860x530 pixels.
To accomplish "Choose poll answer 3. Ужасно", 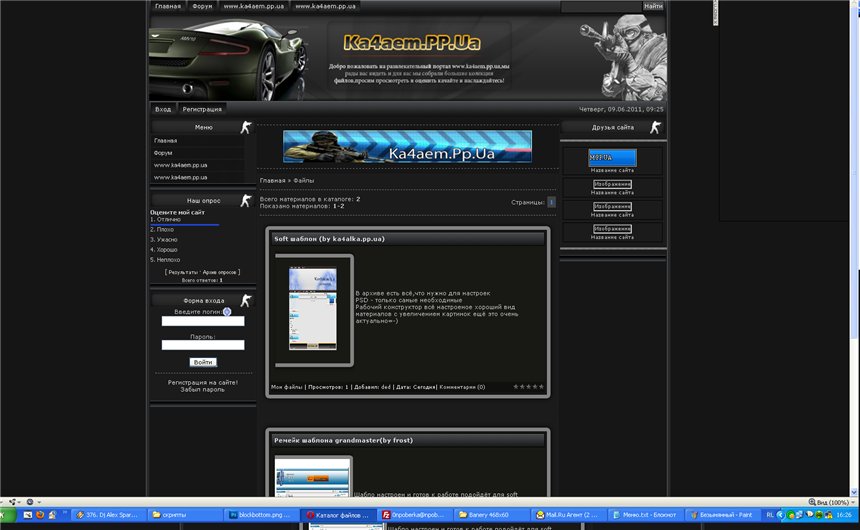I will pos(163,240).
